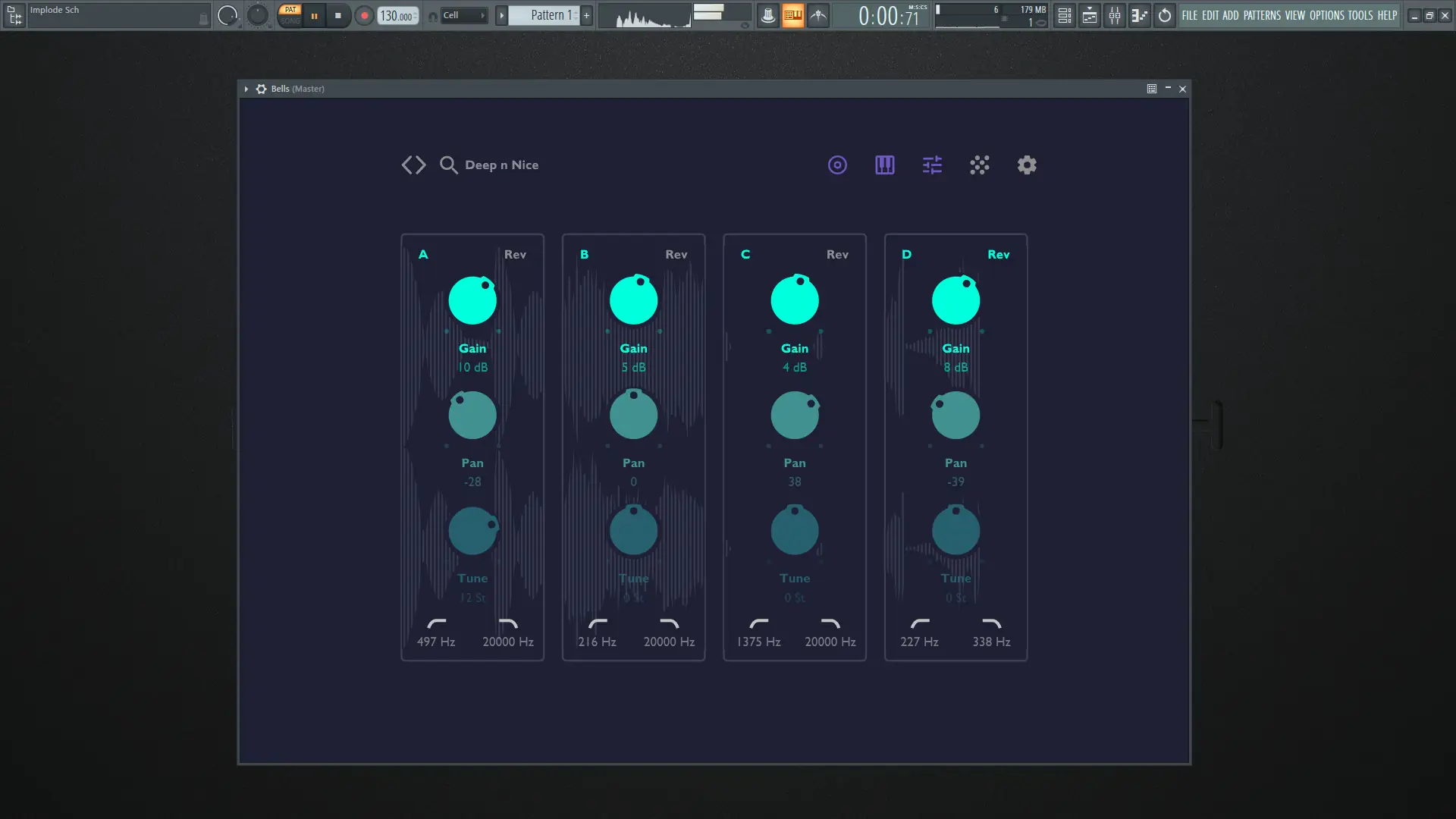Open the sliders settings page icon
This screenshot has width=1456, height=819.
click(x=932, y=165)
